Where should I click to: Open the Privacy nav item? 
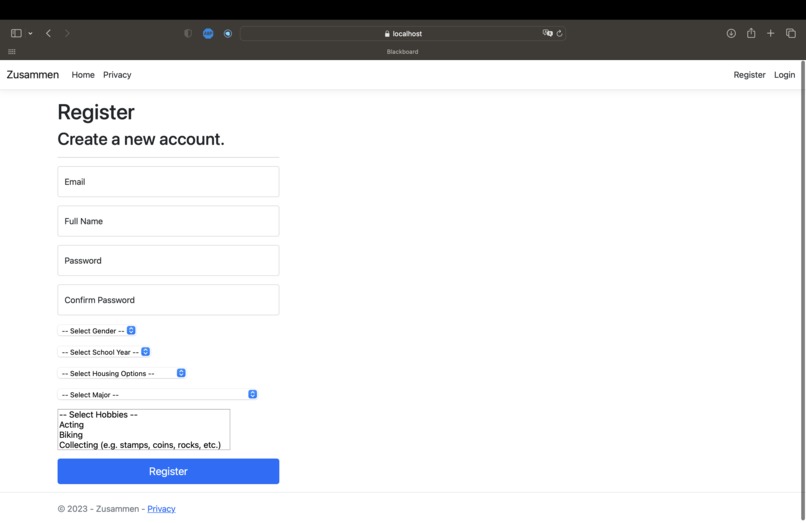click(117, 75)
